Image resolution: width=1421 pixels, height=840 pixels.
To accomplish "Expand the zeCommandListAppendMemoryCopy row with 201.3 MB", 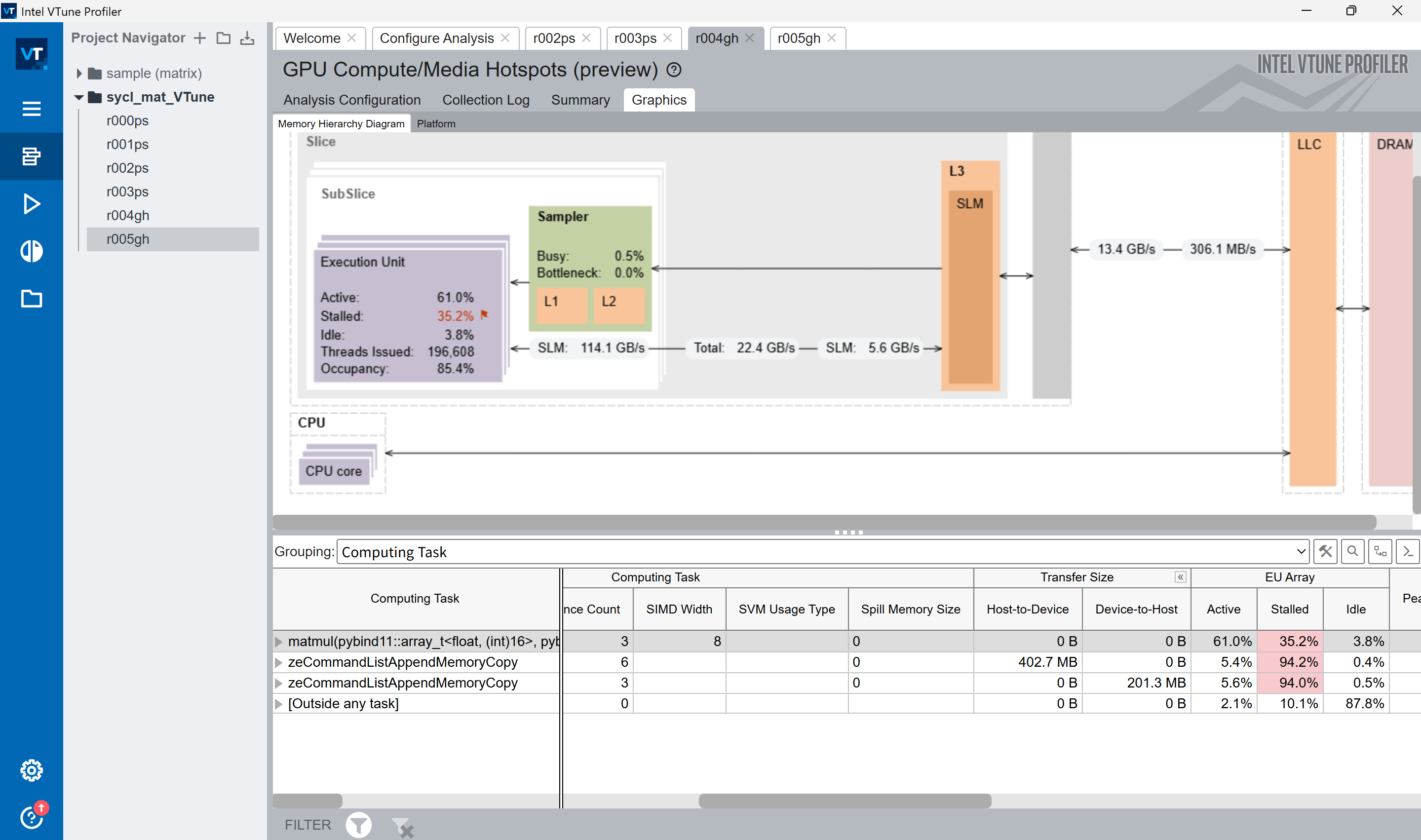I will tap(278, 683).
